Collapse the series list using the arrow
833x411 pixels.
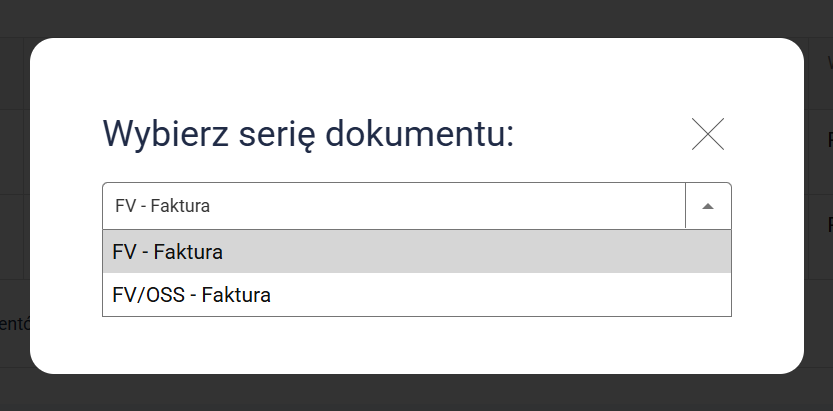tap(708, 206)
